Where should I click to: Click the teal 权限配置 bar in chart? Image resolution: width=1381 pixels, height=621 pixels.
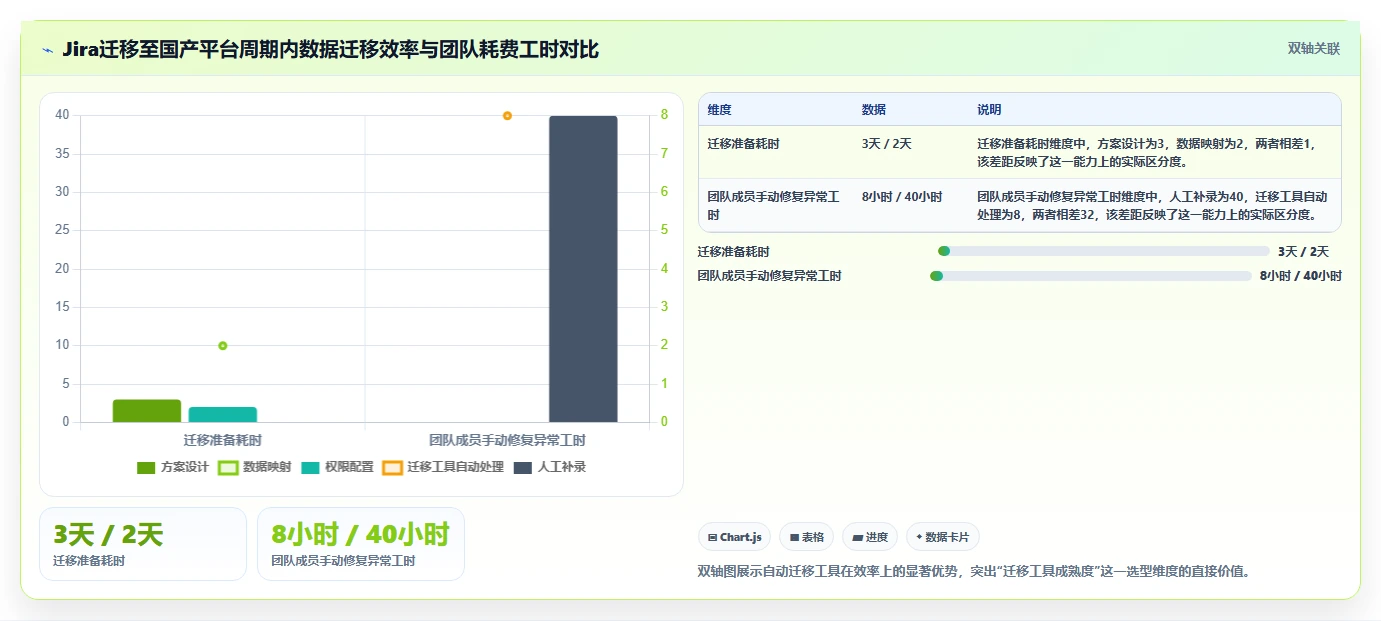coord(223,415)
